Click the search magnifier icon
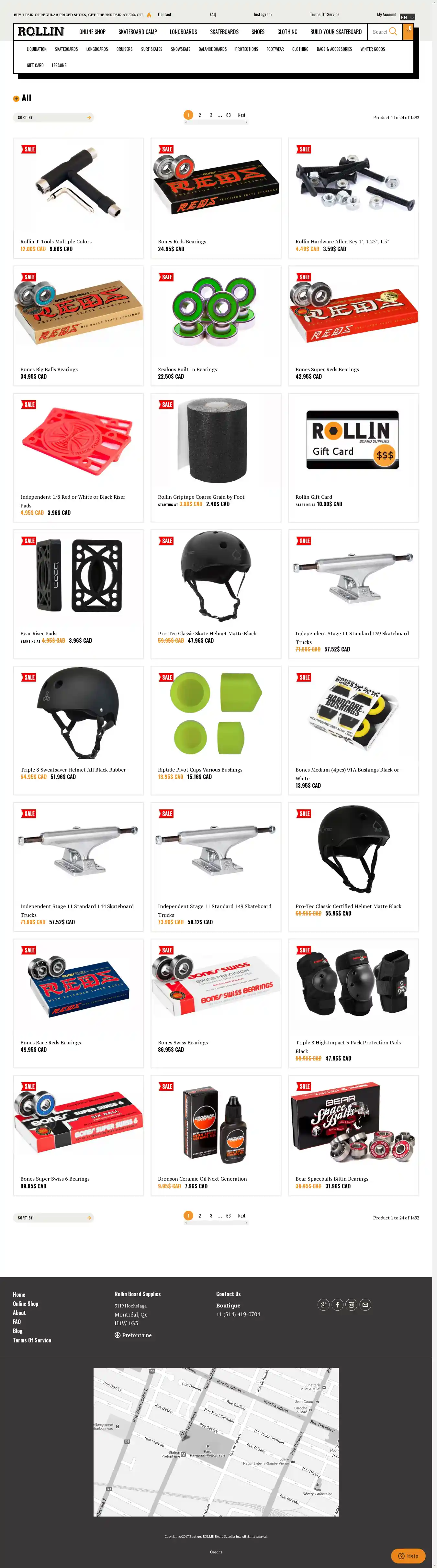The height and width of the screenshot is (1568, 437). pyautogui.click(x=393, y=31)
